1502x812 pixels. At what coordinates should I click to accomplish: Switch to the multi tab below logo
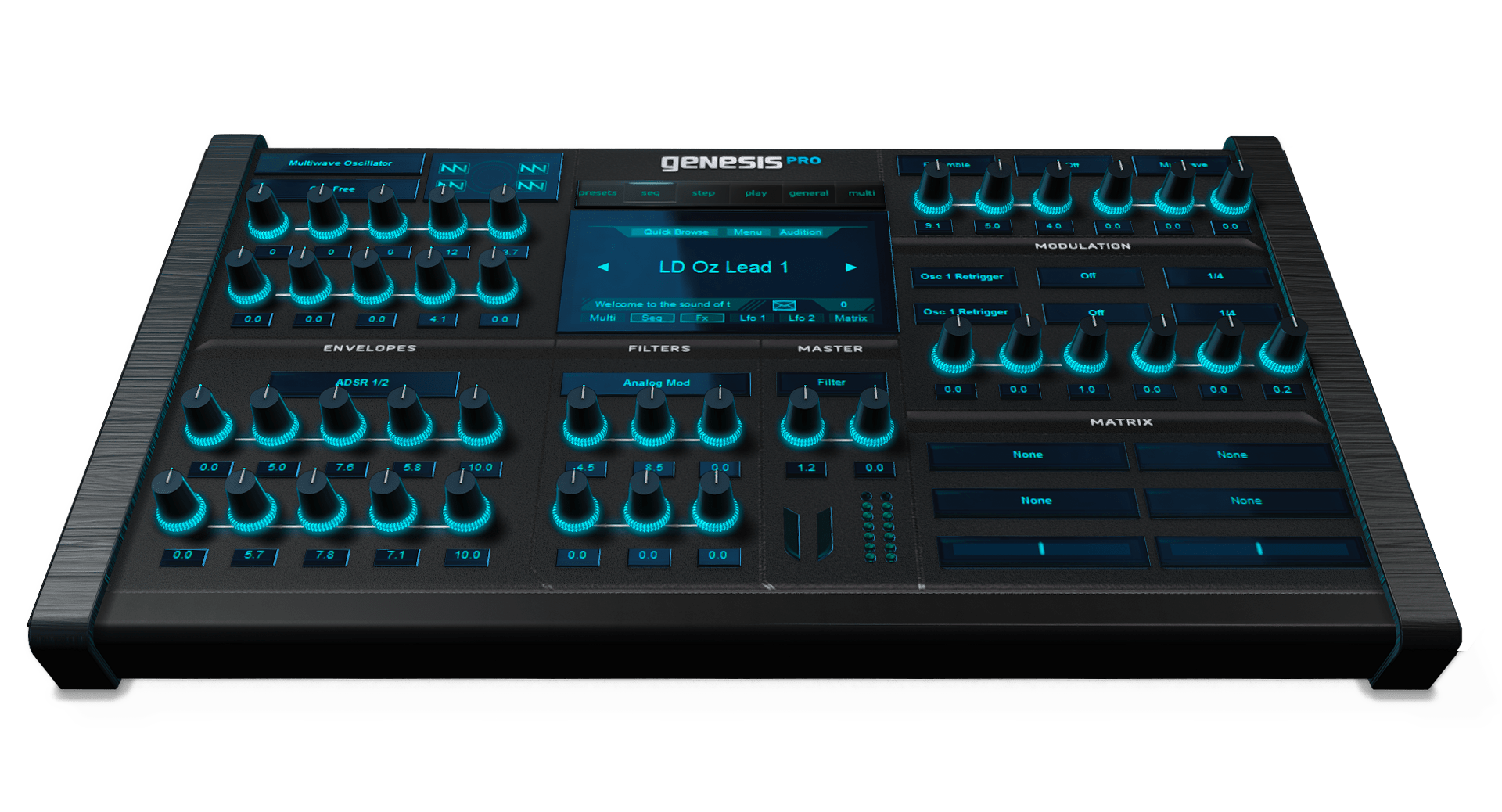[861, 192]
